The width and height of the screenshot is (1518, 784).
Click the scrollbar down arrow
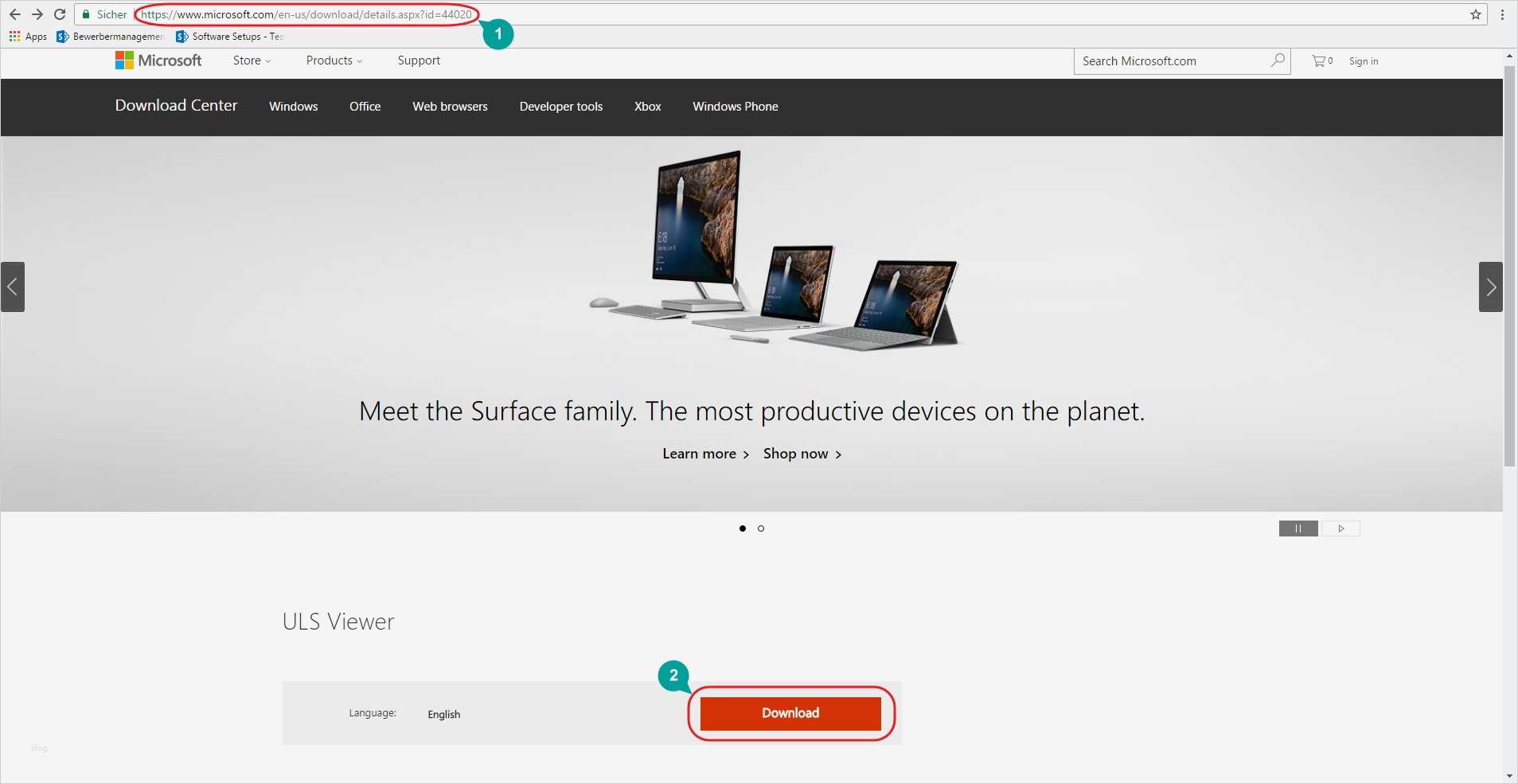[x=1509, y=776]
